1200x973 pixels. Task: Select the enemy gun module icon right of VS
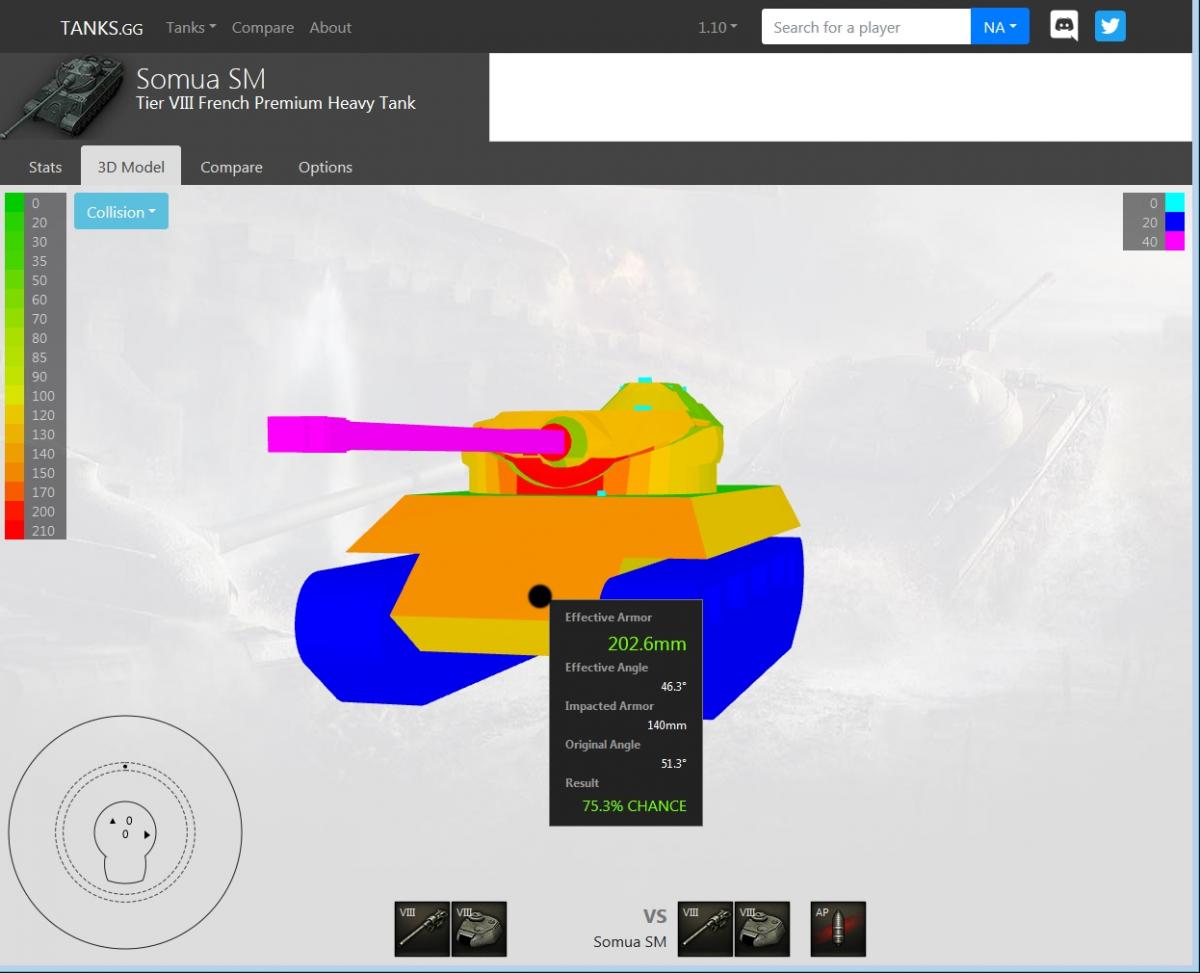(705, 929)
